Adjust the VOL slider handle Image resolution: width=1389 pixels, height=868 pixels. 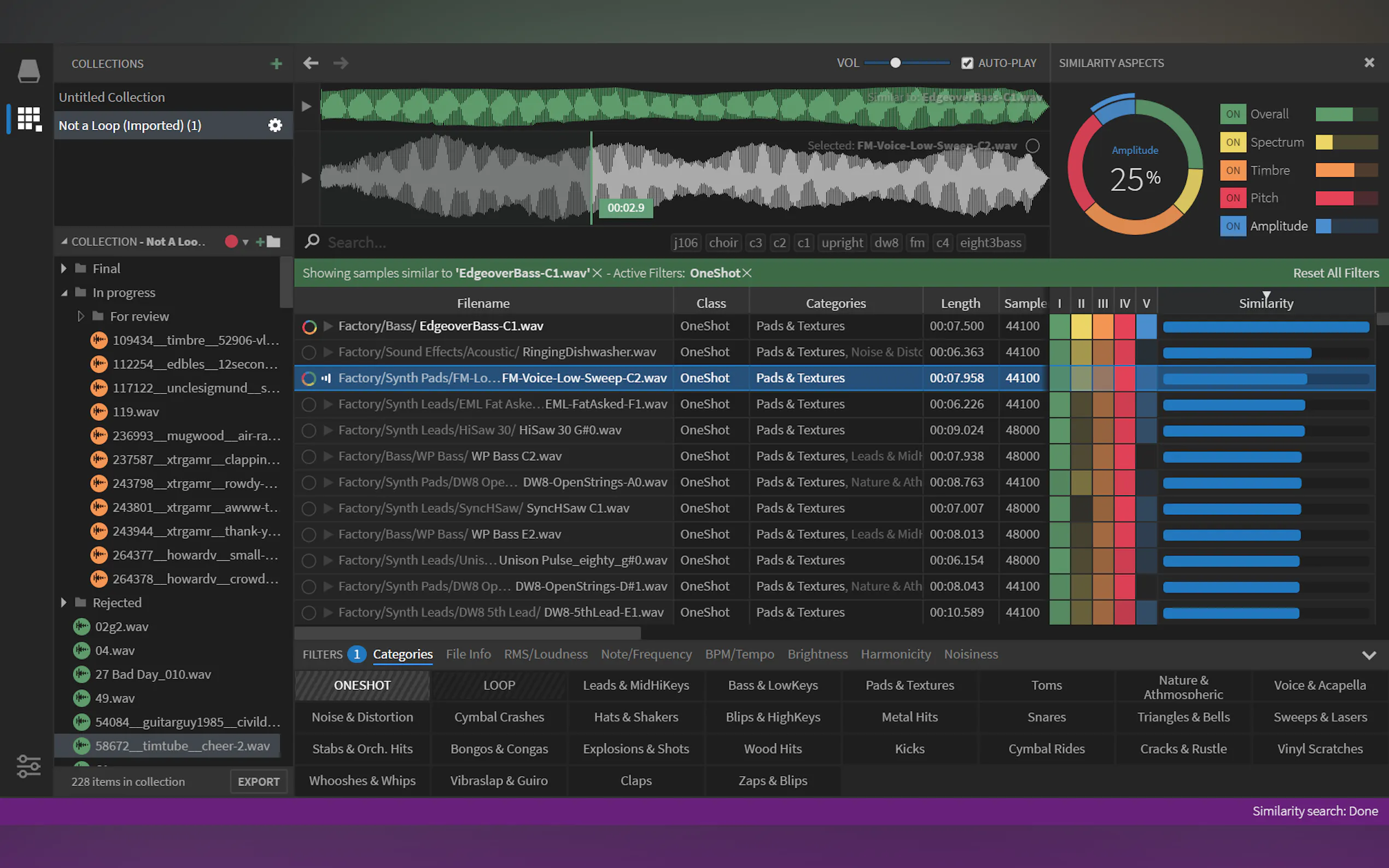(x=895, y=63)
